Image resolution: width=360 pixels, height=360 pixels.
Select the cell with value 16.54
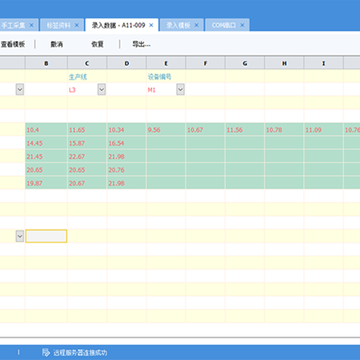click(126, 143)
